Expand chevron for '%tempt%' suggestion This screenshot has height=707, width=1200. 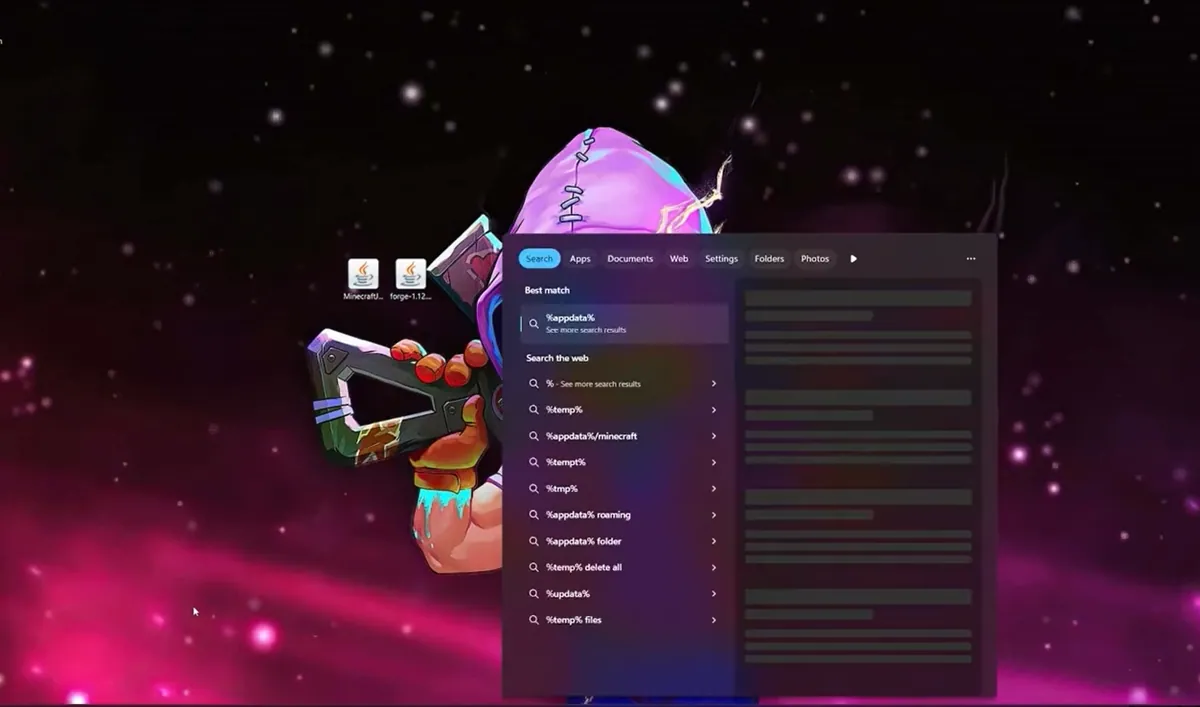pyautogui.click(x=714, y=463)
